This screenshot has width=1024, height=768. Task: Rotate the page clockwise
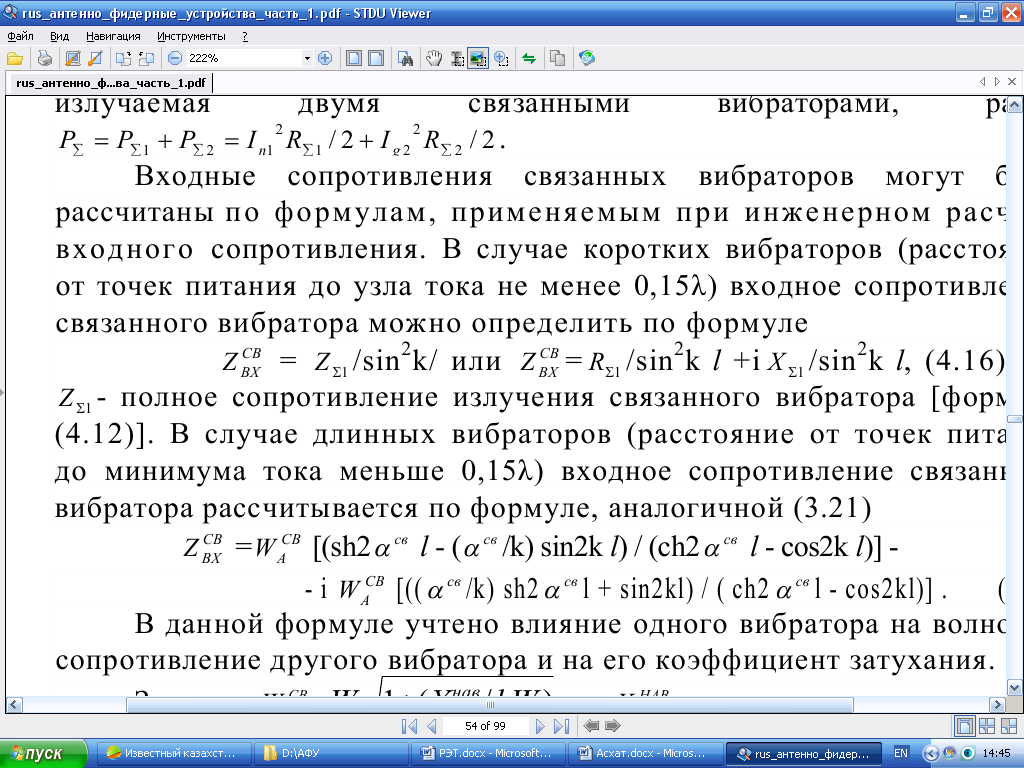pos(123,59)
